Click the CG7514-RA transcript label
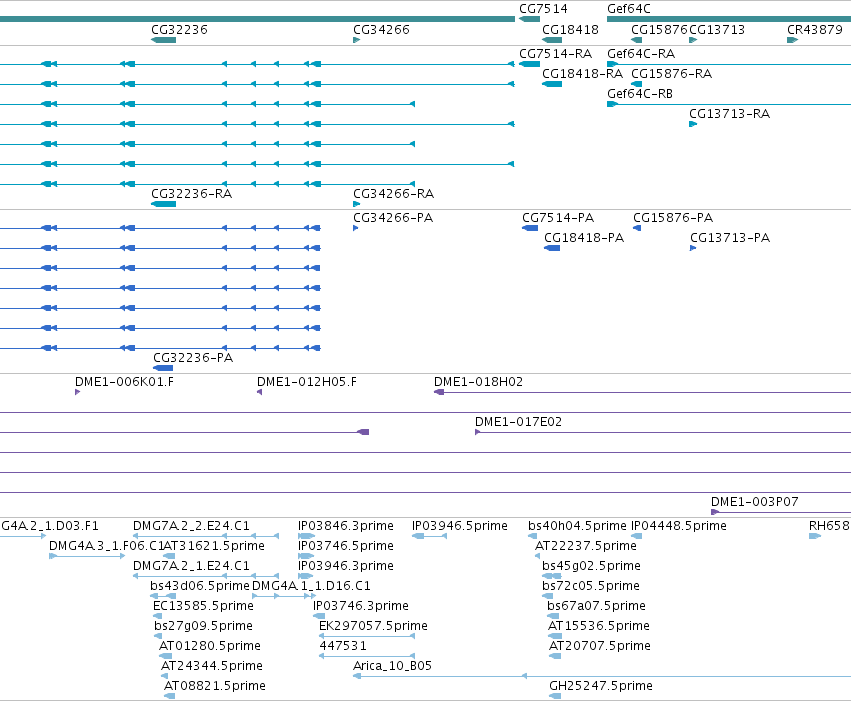Screen dimensions: 851x701 (x=555, y=54)
